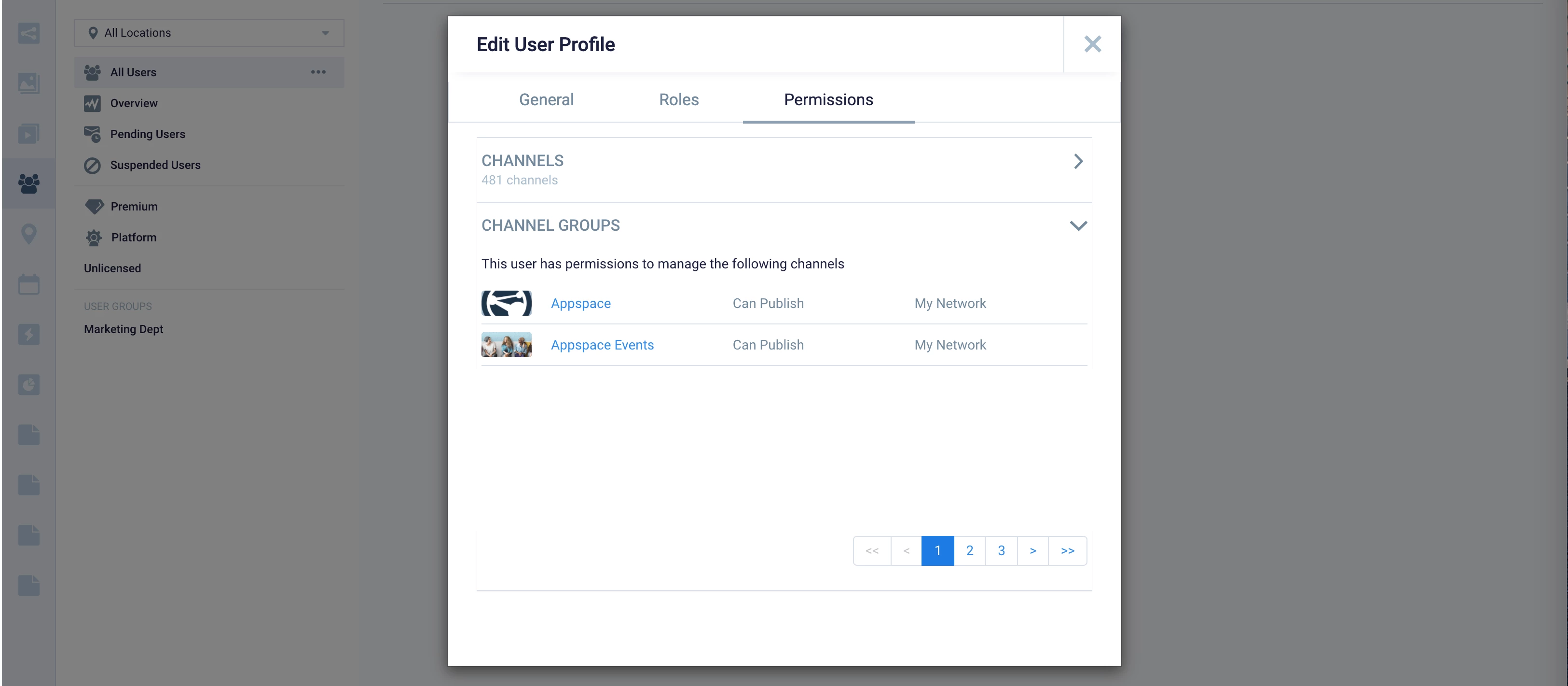Click the Appspace Events thumbnail image
Image resolution: width=1568 pixels, height=686 pixels.
(x=506, y=345)
